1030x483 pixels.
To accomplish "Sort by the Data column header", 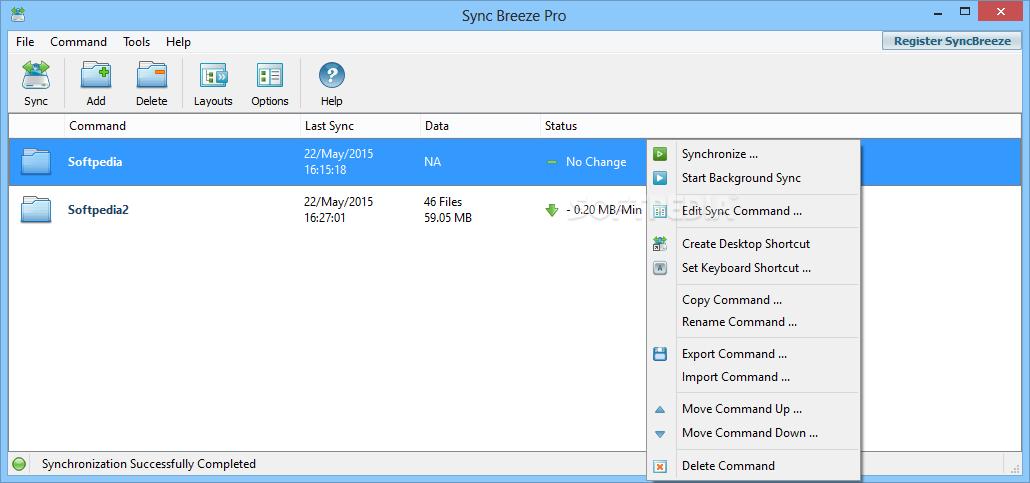I will click(480, 126).
